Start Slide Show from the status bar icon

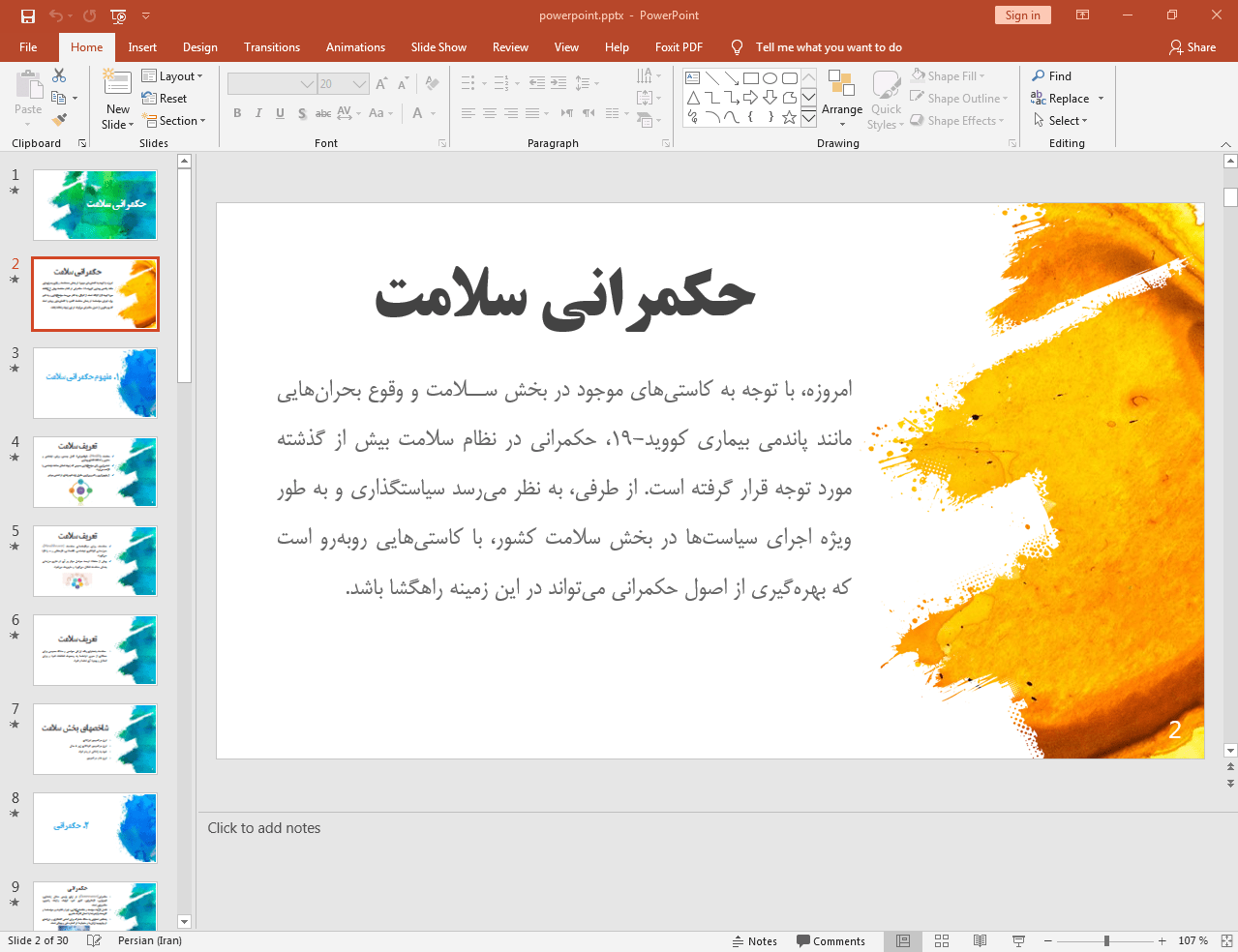(1018, 940)
